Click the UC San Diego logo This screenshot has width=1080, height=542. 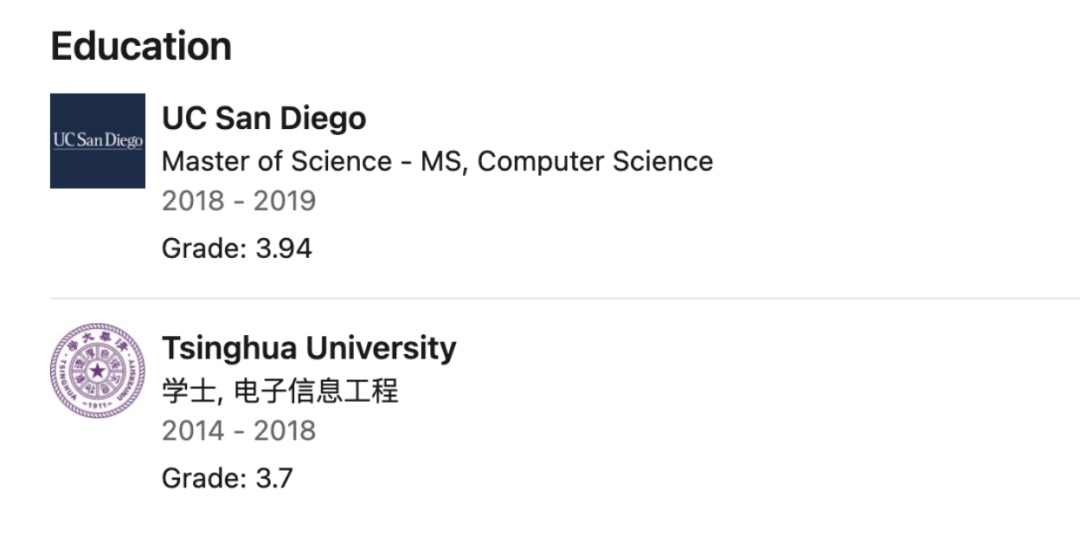(98, 141)
